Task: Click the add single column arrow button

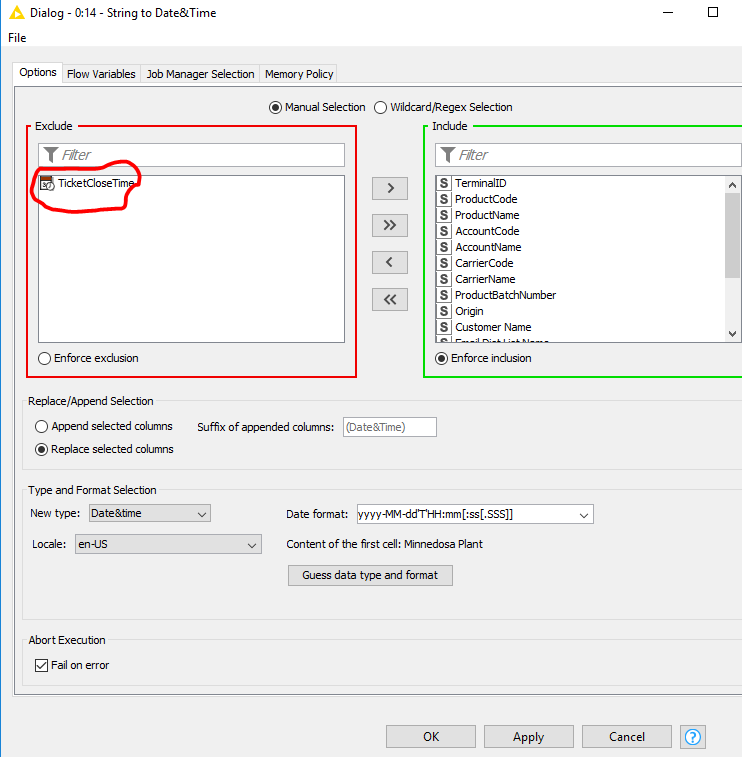Action: 389,188
